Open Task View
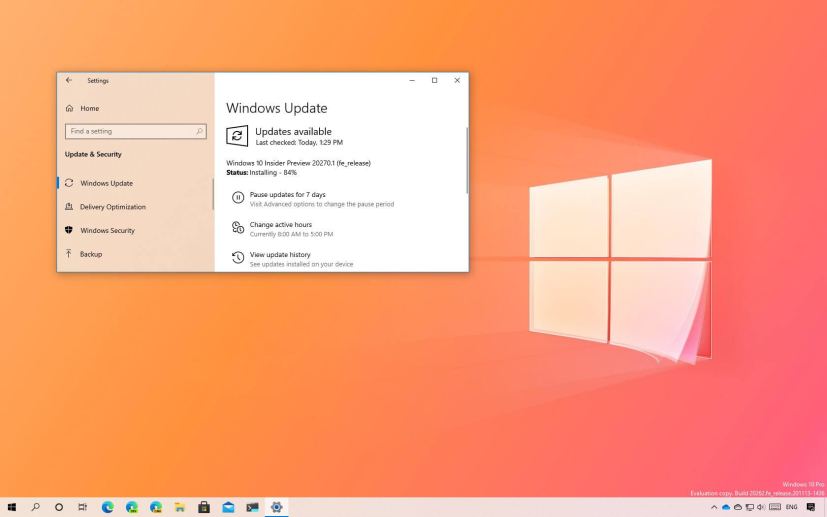Viewport: 827px width, 517px height. tap(83, 507)
